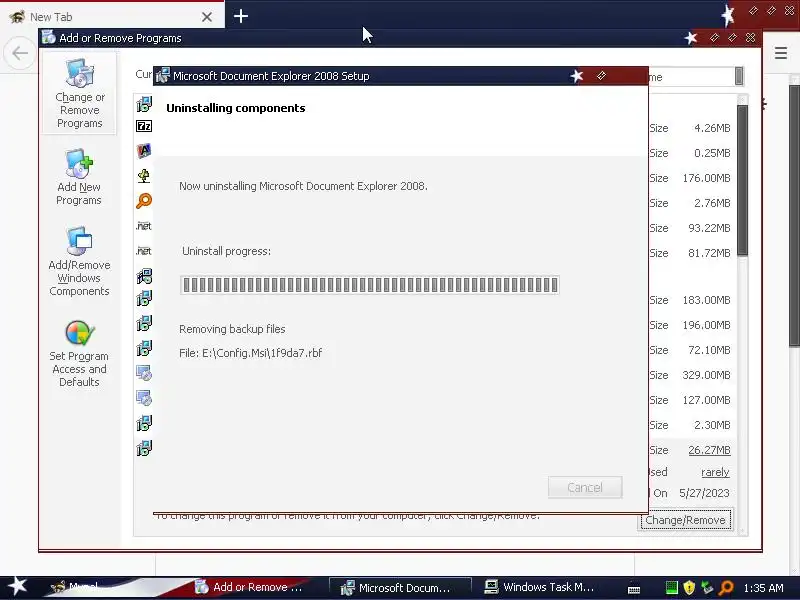Click the orange magnifier tray icon
Screen dimensions: 800x600
tap(726, 588)
